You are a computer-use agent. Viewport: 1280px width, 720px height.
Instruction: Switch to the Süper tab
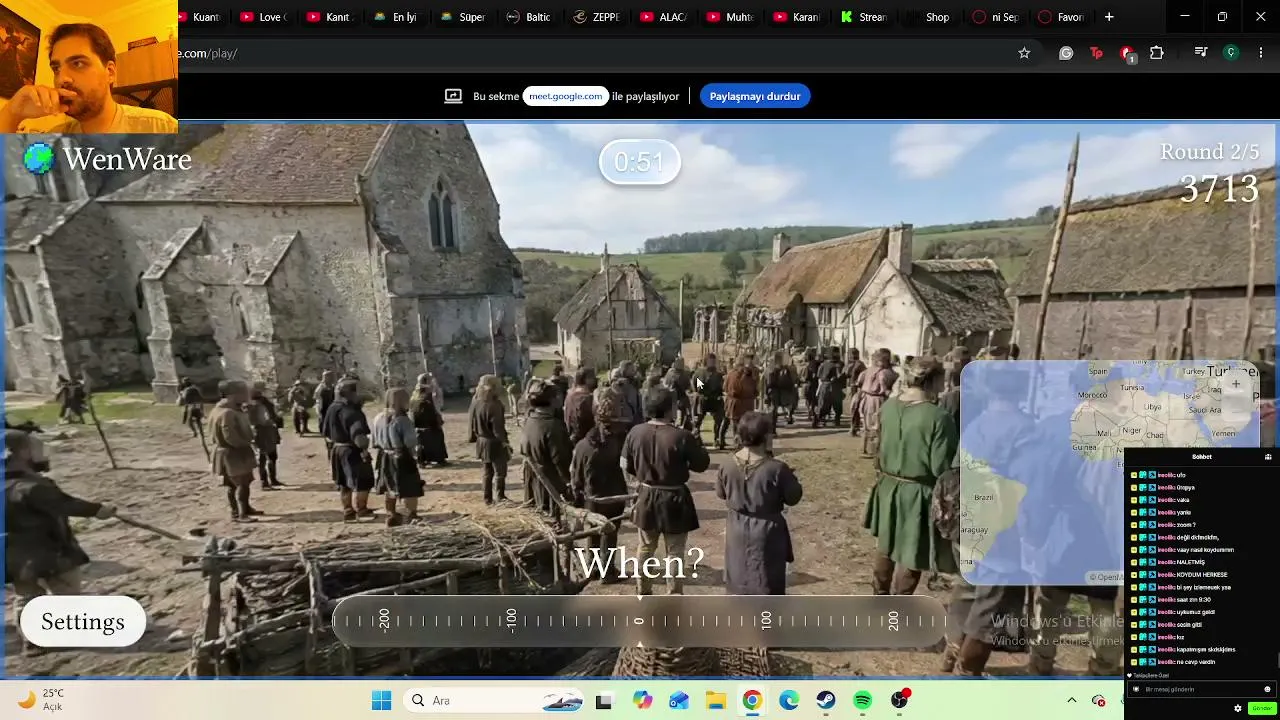click(x=463, y=17)
